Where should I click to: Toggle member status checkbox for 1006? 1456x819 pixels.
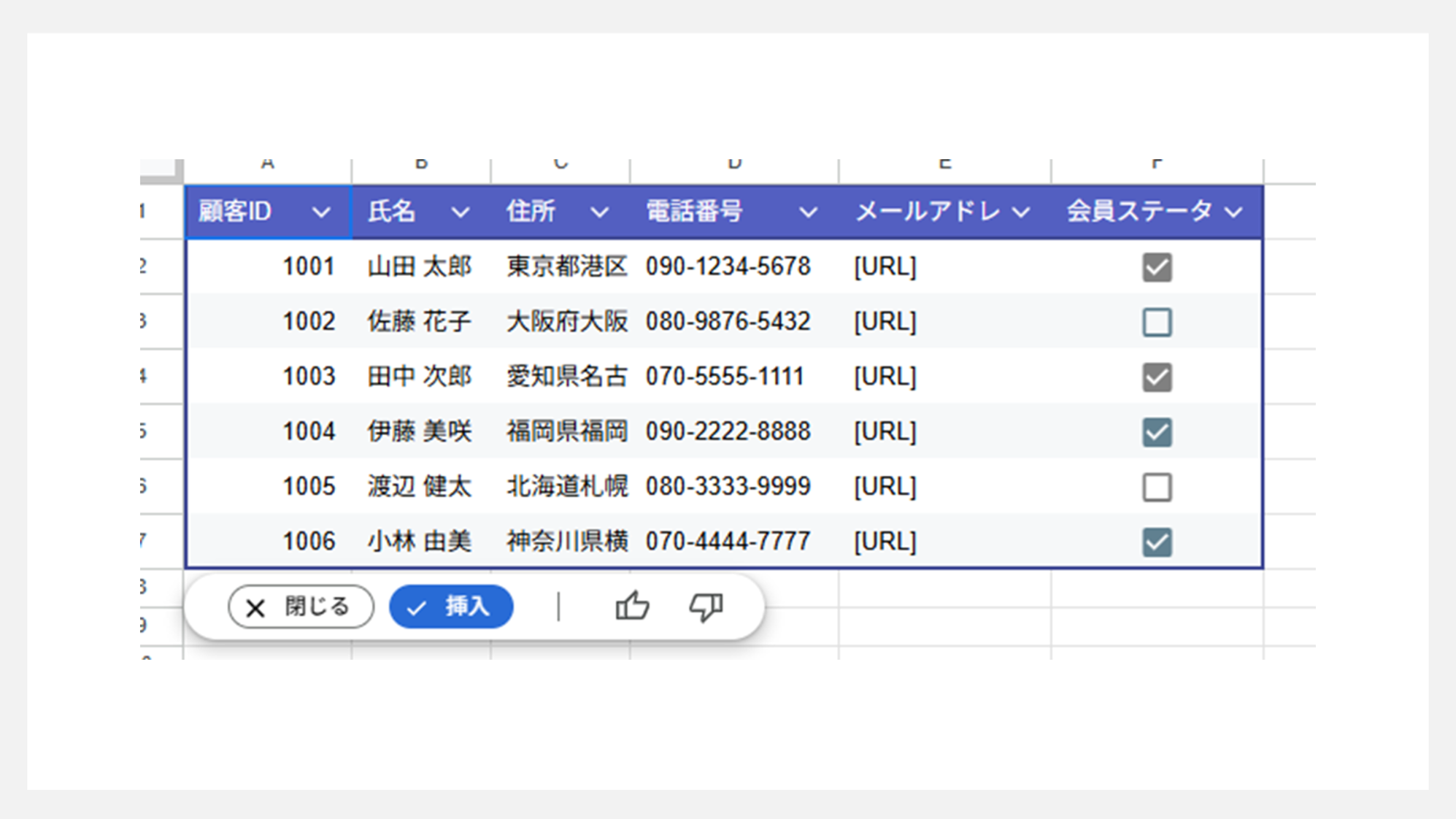(x=1157, y=542)
